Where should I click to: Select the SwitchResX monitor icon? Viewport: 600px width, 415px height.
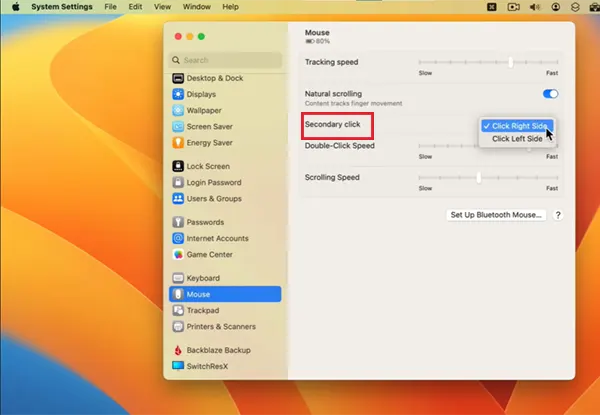point(178,366)
